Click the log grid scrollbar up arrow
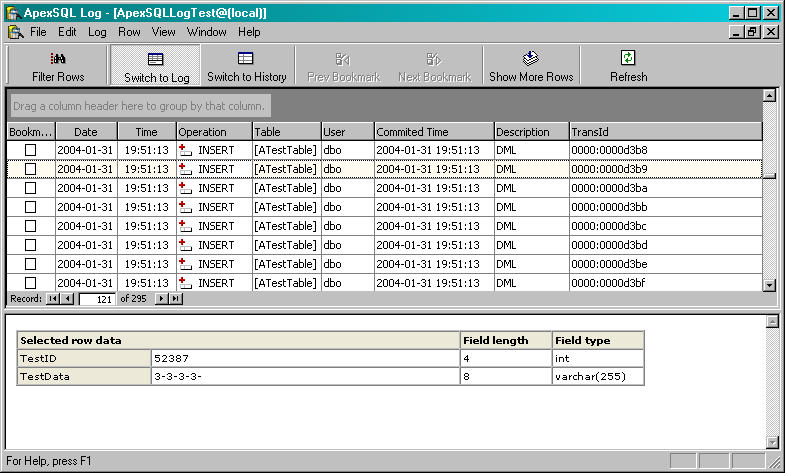 [x=769, y=95]
